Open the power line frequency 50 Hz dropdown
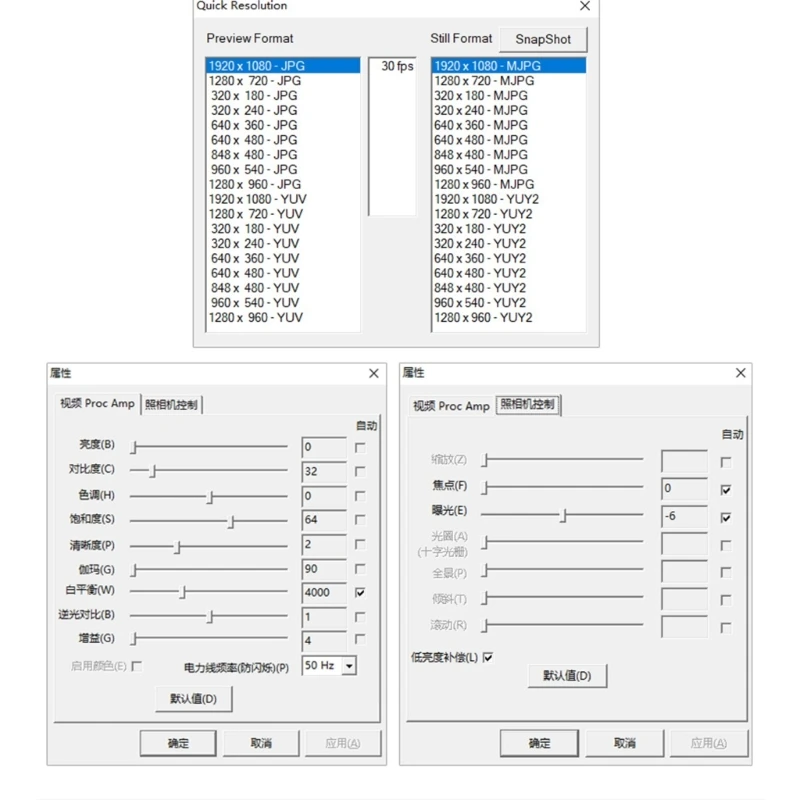Screen dimensions: 800x800 [349, 666]
